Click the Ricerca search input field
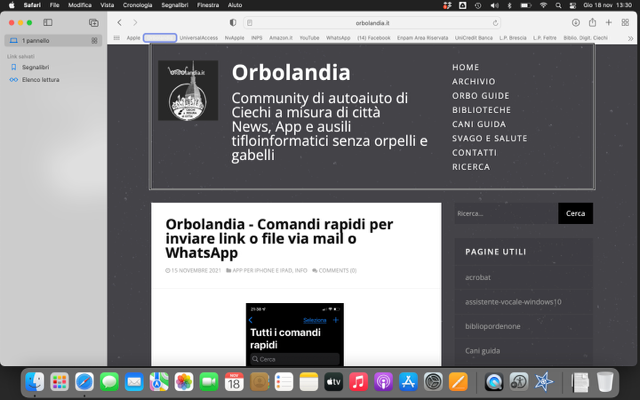Viewport: 640px width, 400px height. coord(506,213)
